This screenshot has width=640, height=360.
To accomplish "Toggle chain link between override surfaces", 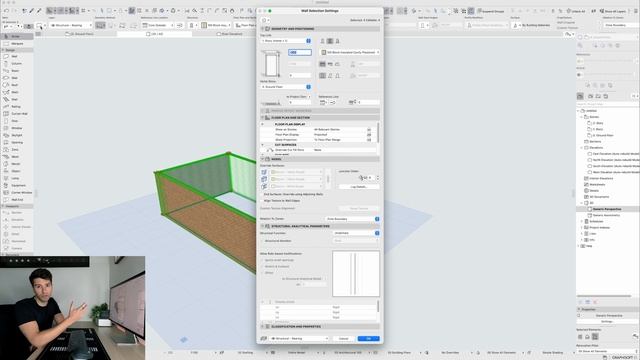I will (328, 179).
